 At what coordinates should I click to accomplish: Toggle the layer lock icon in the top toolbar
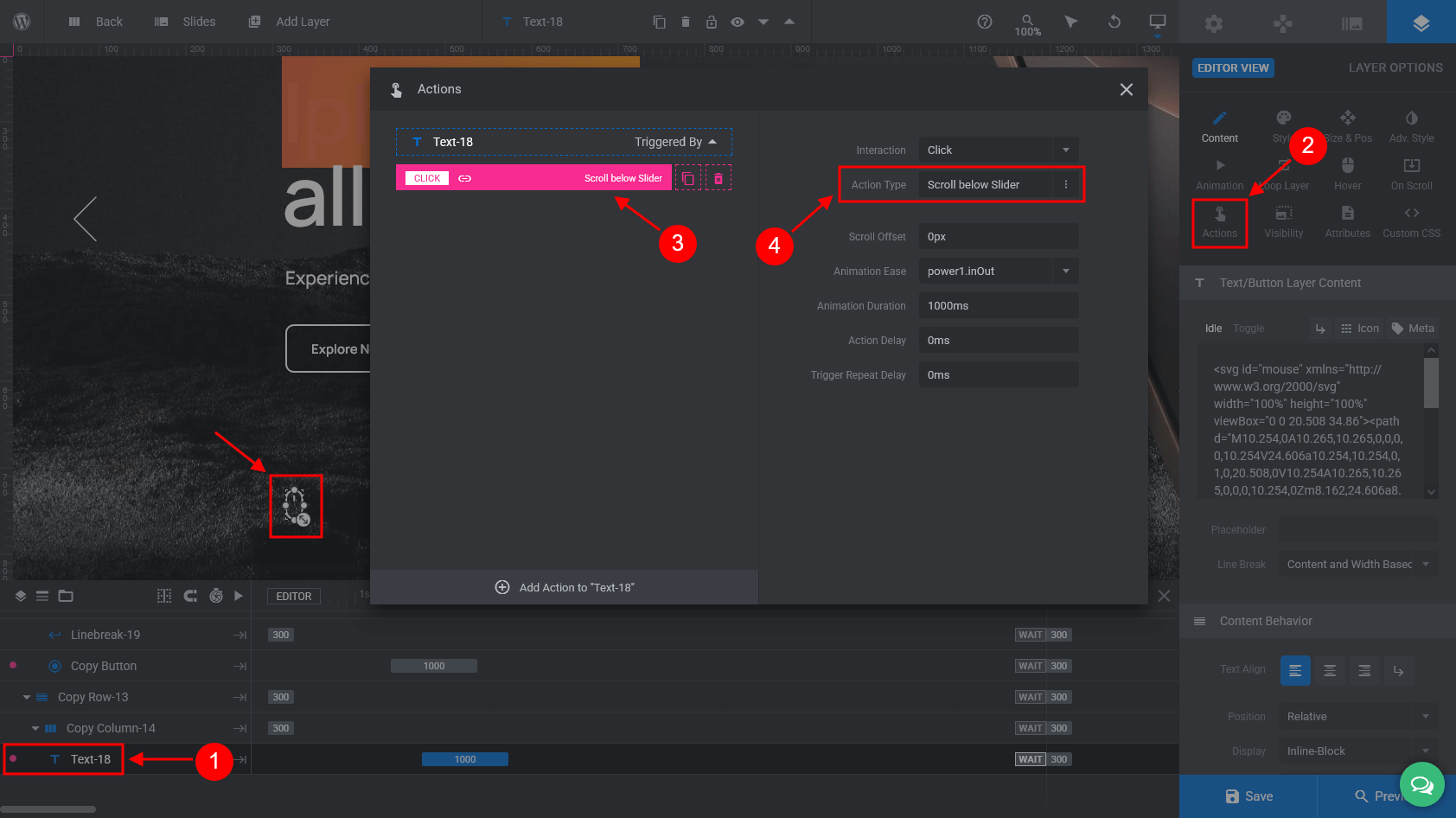click(712, 22)
